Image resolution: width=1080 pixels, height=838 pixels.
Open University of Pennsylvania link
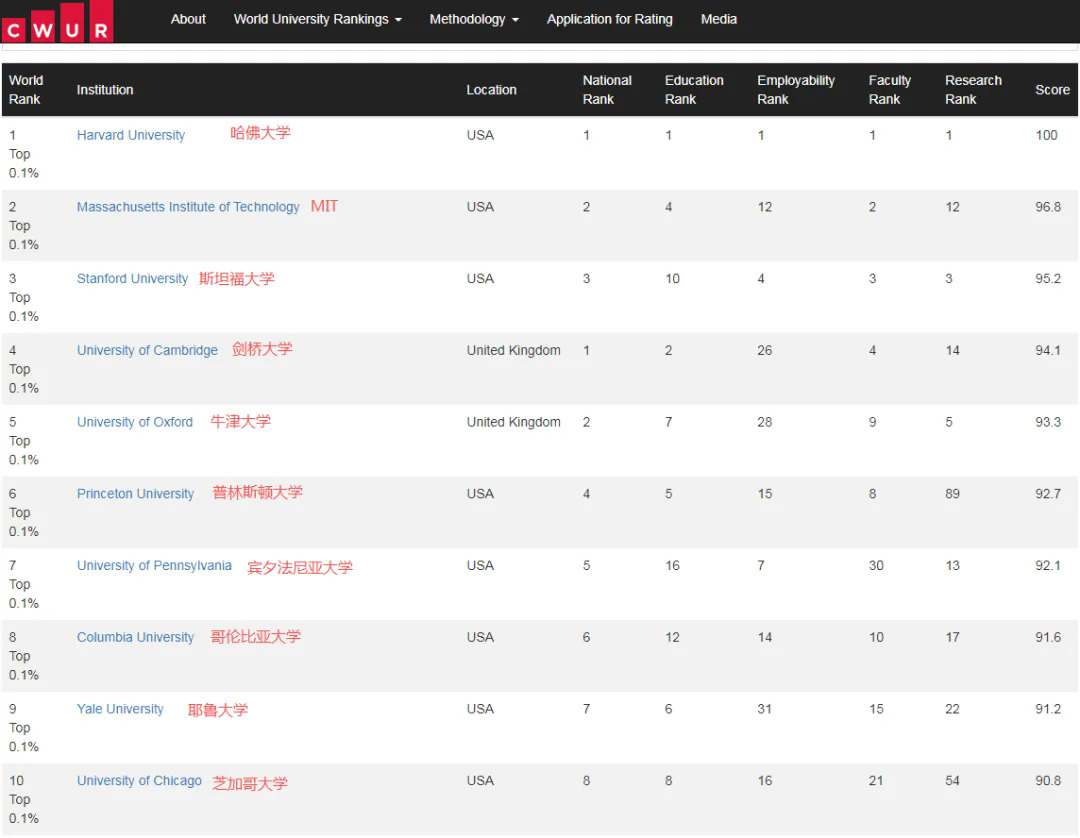(154, 565)
